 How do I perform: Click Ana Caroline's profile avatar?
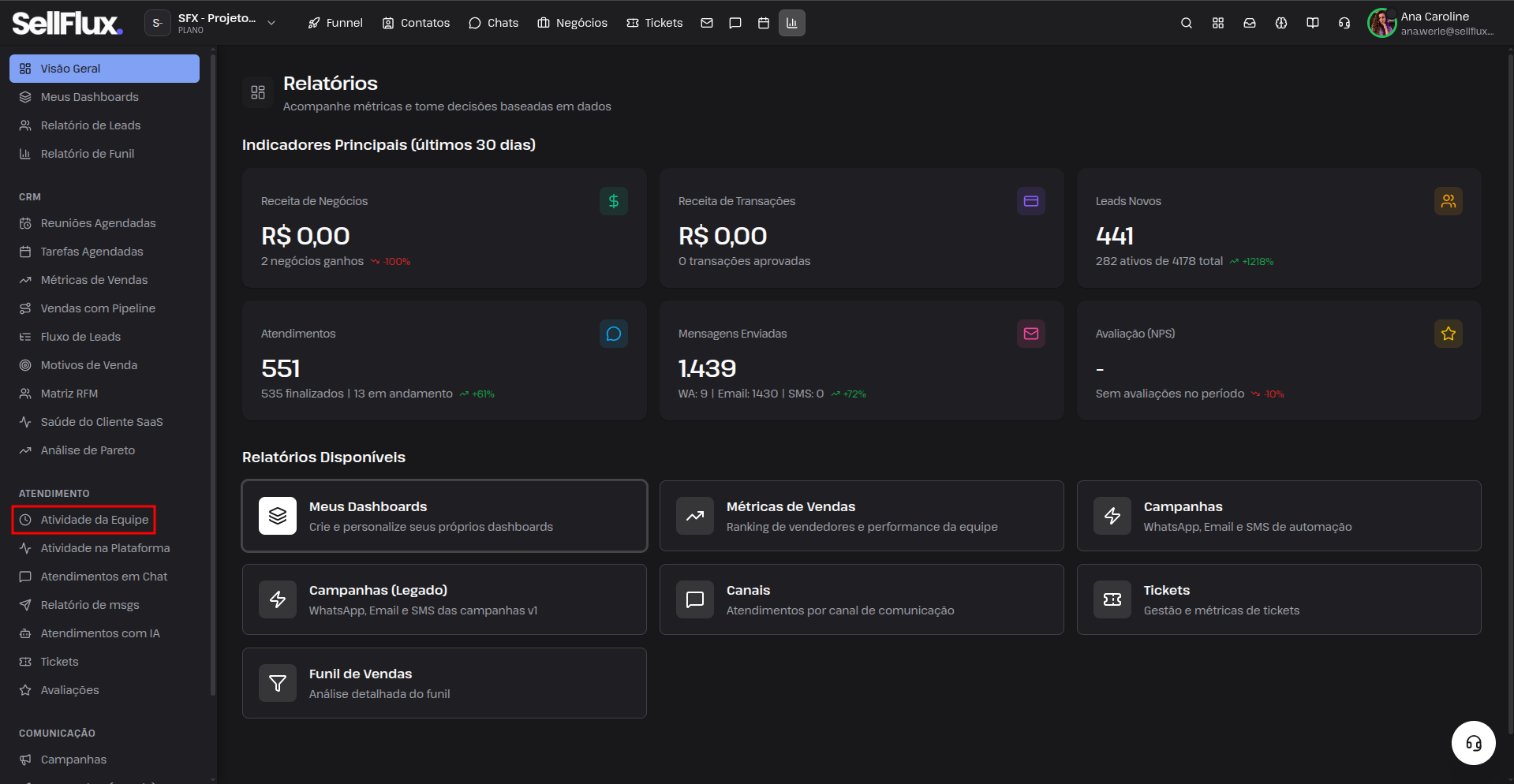(x=1382, y=23)
